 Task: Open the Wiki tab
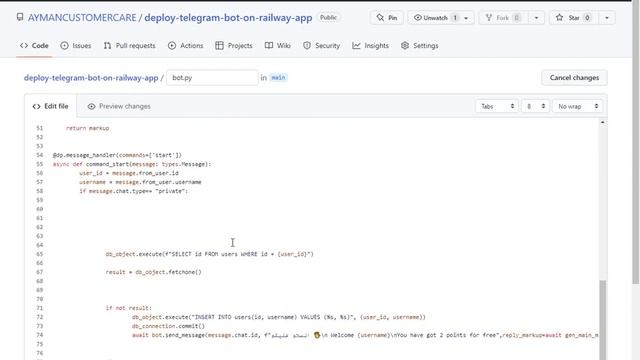(278, 46)
